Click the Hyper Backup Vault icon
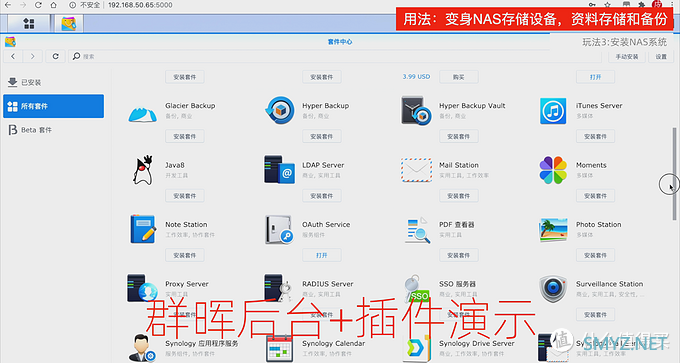This screenshot has height=363, width=680. (416, 111)
